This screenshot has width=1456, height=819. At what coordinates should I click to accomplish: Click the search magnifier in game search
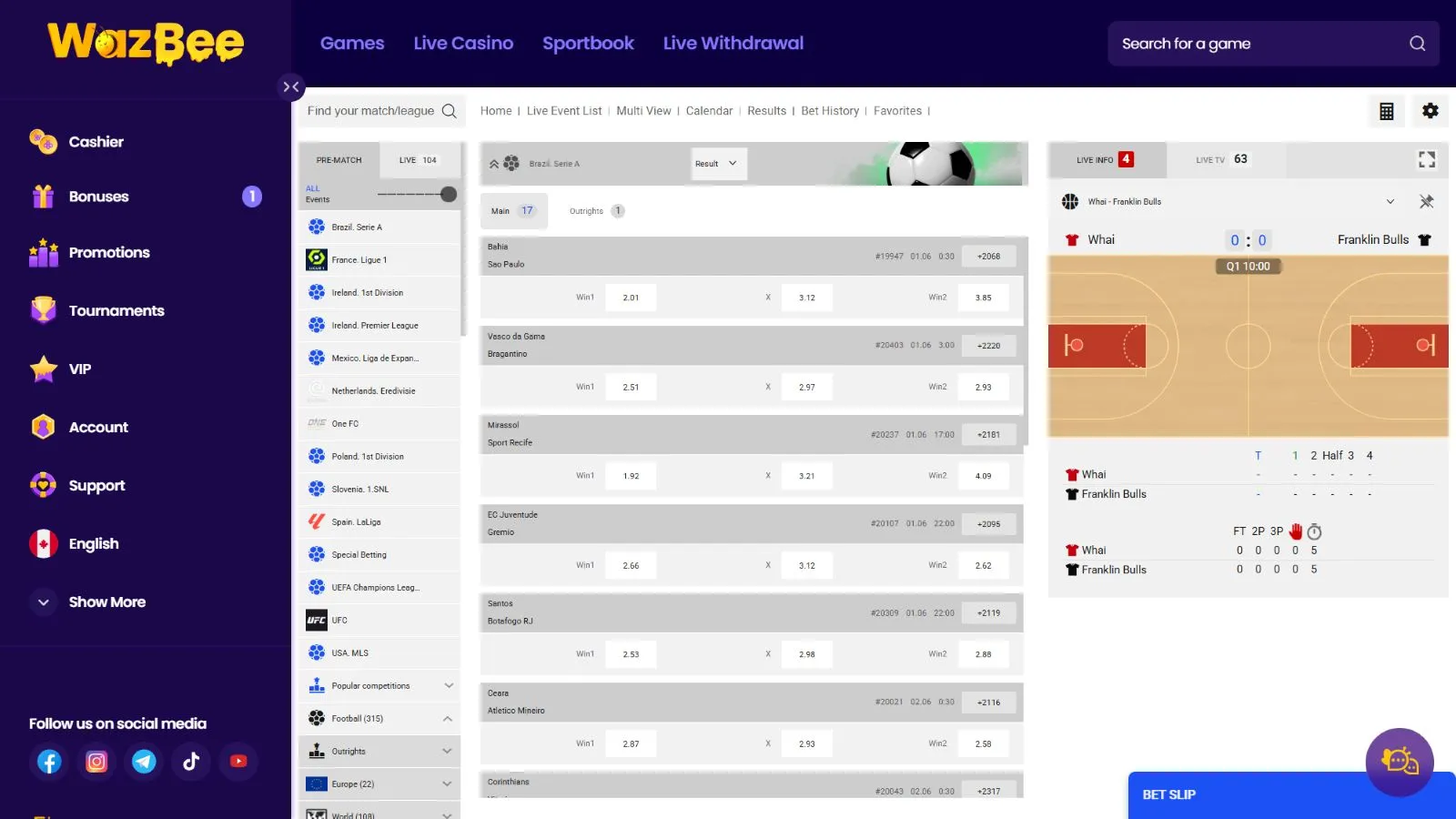(x=1417, y=44)
